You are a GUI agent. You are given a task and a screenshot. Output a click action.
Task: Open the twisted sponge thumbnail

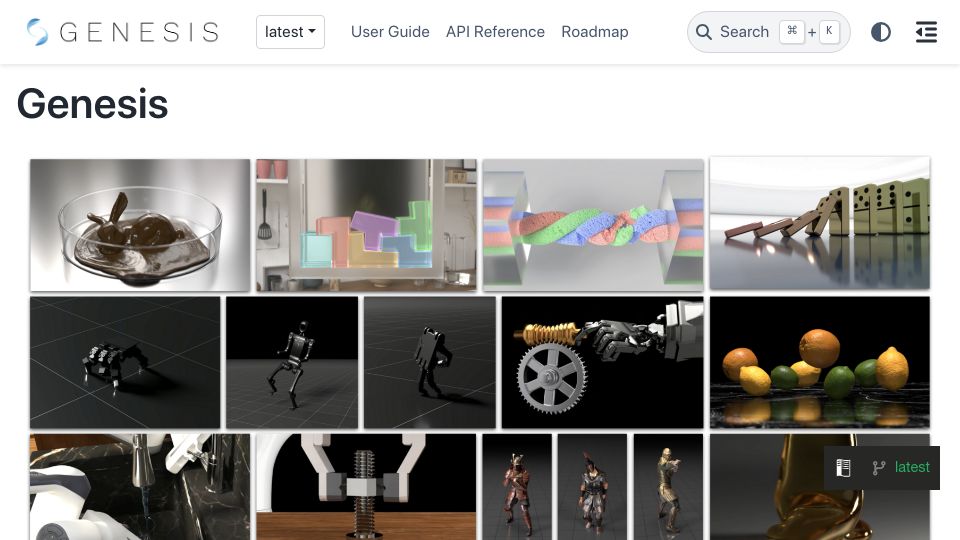593,225
